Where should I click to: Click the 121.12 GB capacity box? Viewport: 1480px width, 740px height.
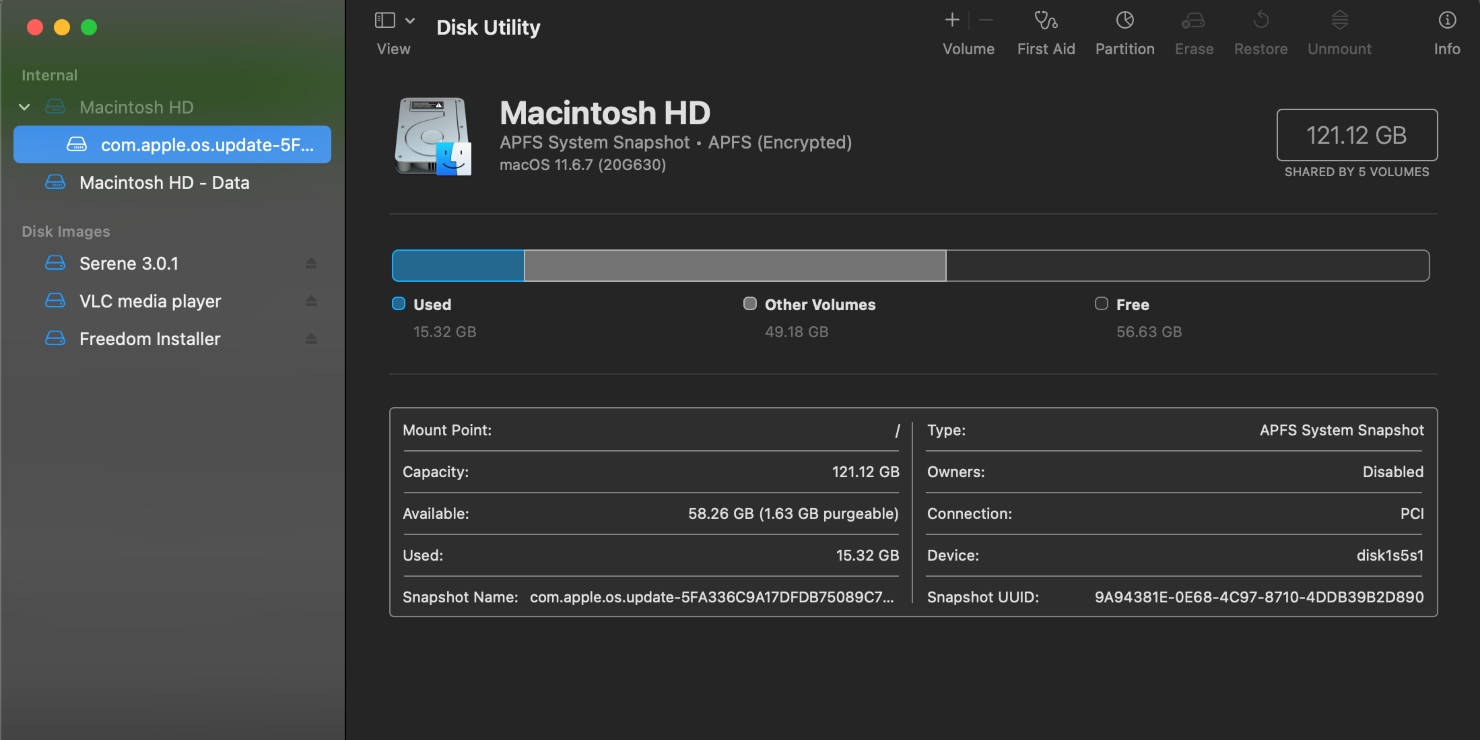pyautogui.click(x=1357, y=135)
